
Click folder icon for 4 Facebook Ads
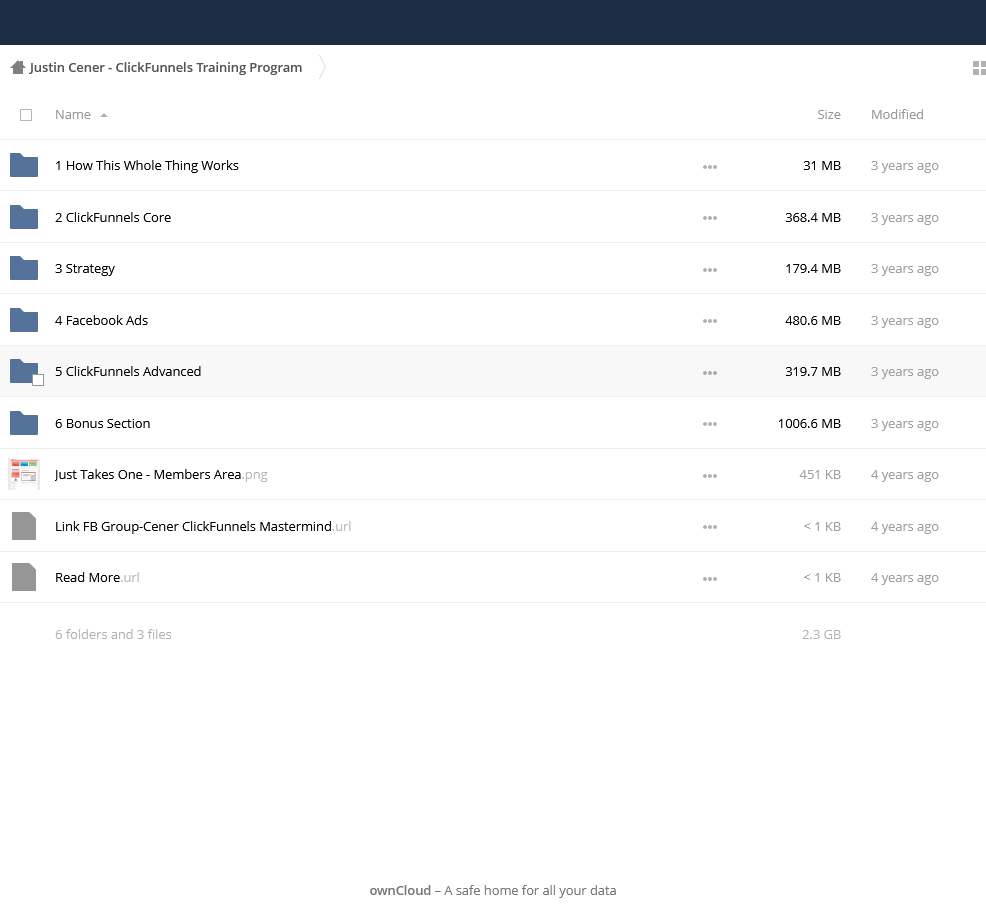point(24,320)
